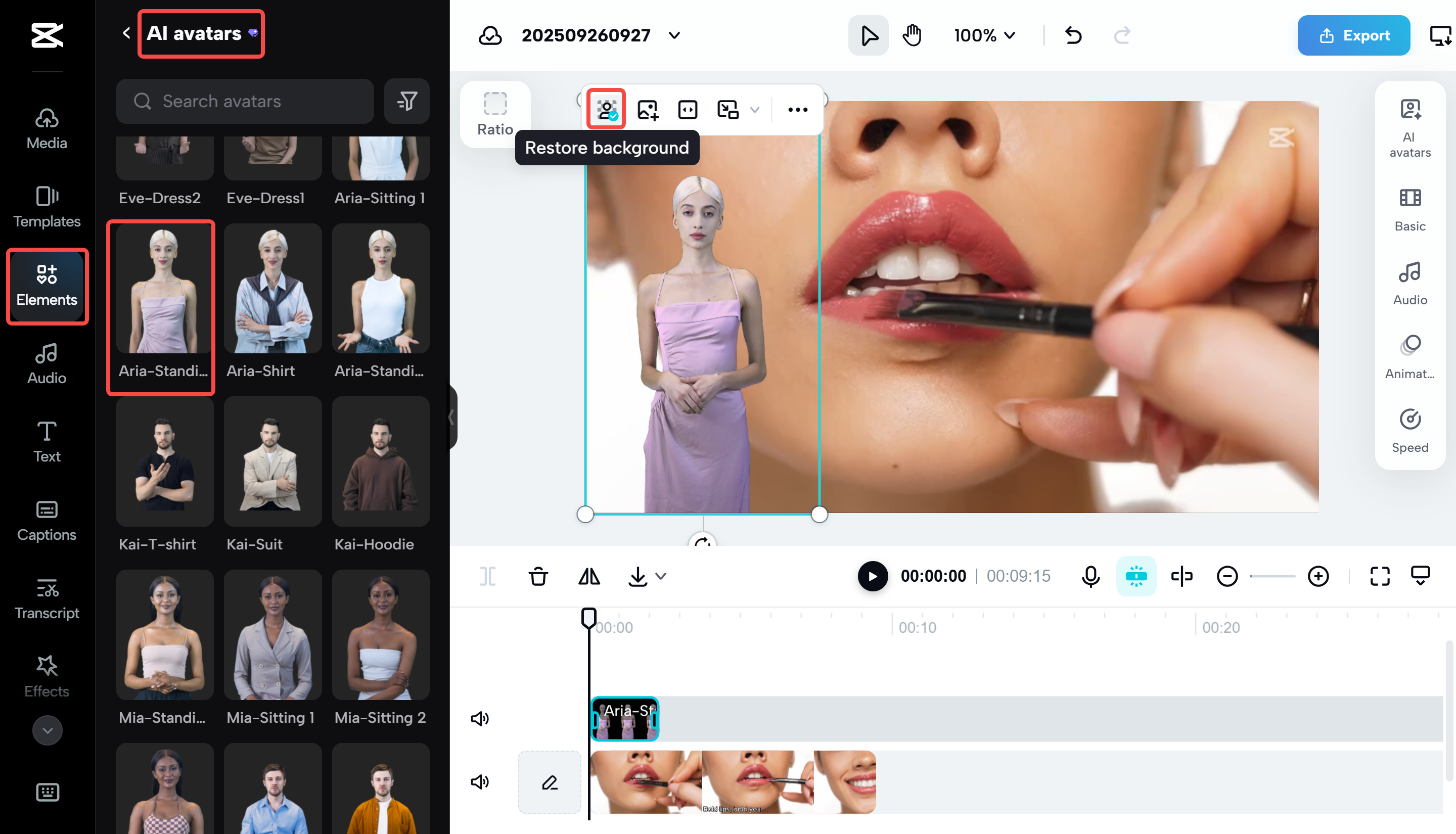Activate the select pointer tool
The height and width of the screenshot is (834, 1456).
pyautogui.click(x=869, y=35)
